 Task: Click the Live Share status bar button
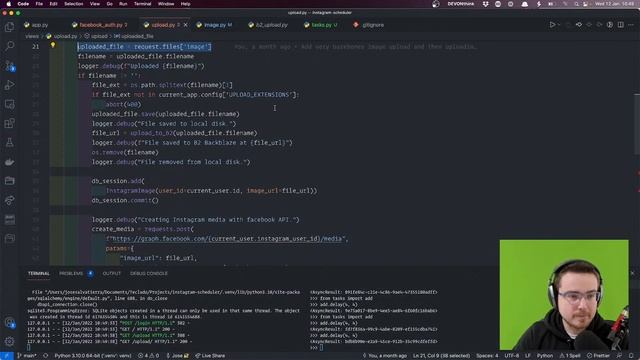pyautogui.click(x=210, y=356)
